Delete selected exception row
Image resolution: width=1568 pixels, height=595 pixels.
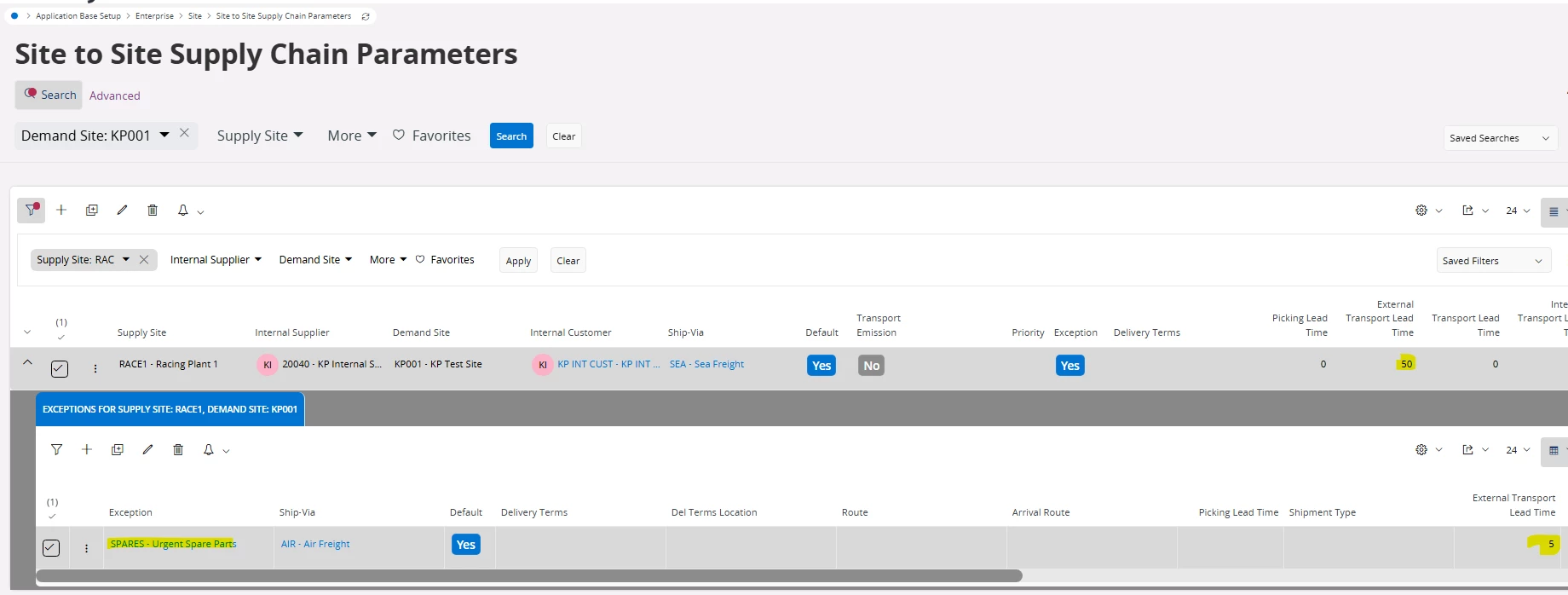pyautogui.click(x=178, y=449)
